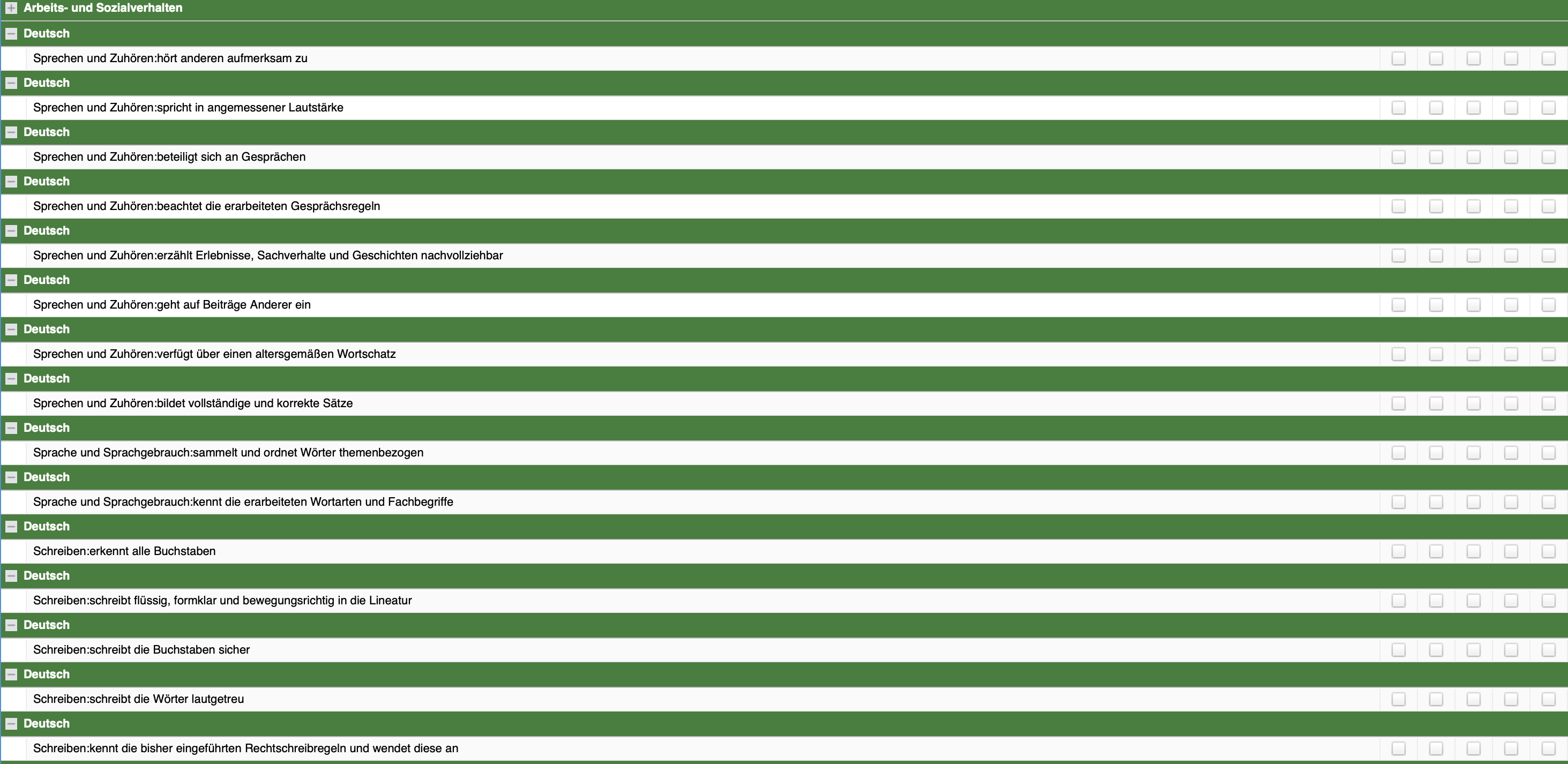The height and width of the screenshot is (764, 1568).
Task: Collapse the Deutsch group above 'kennt die erarbeiteten Wortarten'
Action: pos(11,477)
